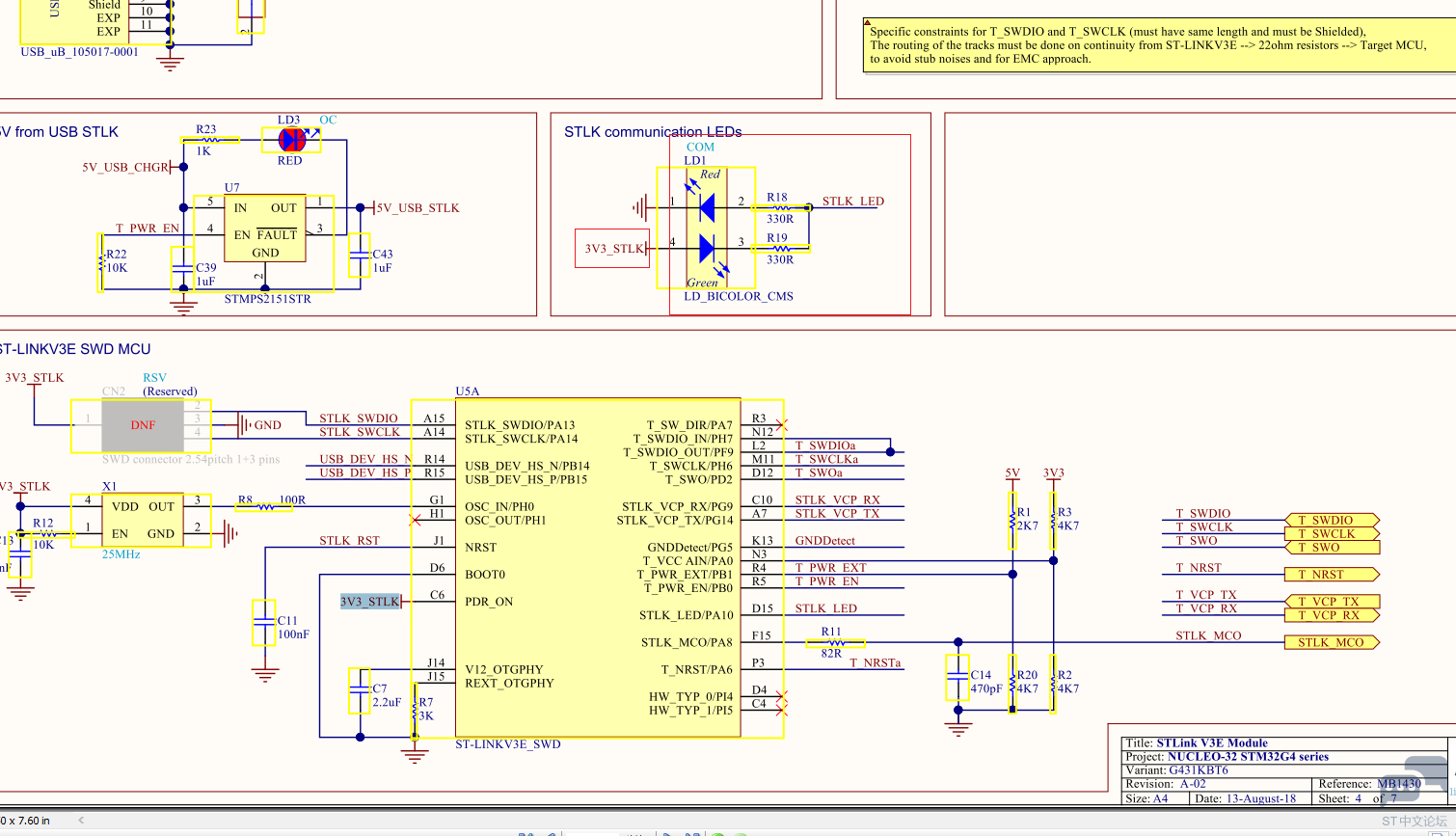Click the R20 4K7 resistor
The image size is (1456, 836).
coord(1012,684)
